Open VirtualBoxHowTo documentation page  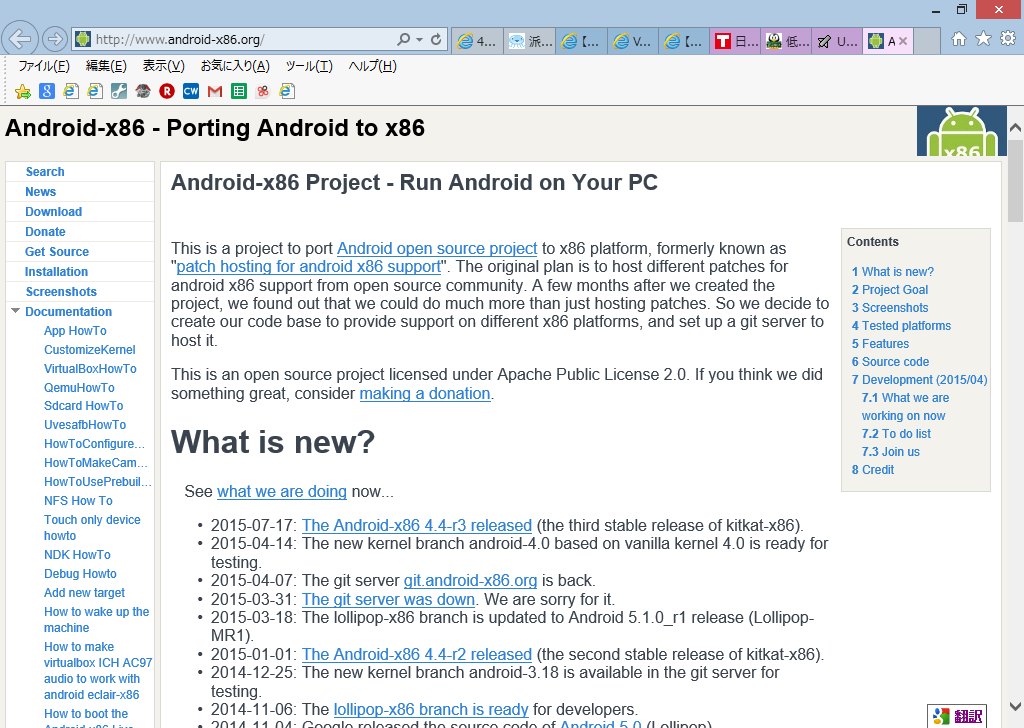(x=90, y=368)
